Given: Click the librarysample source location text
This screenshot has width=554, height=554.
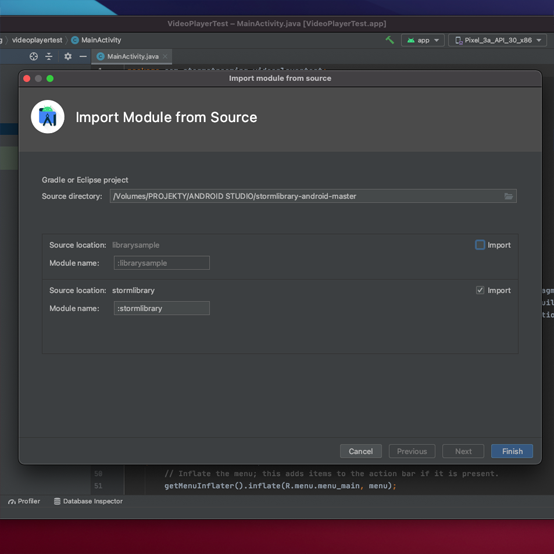Looking at the screenshot, I should pyautogui.click(x=136, y=245).
